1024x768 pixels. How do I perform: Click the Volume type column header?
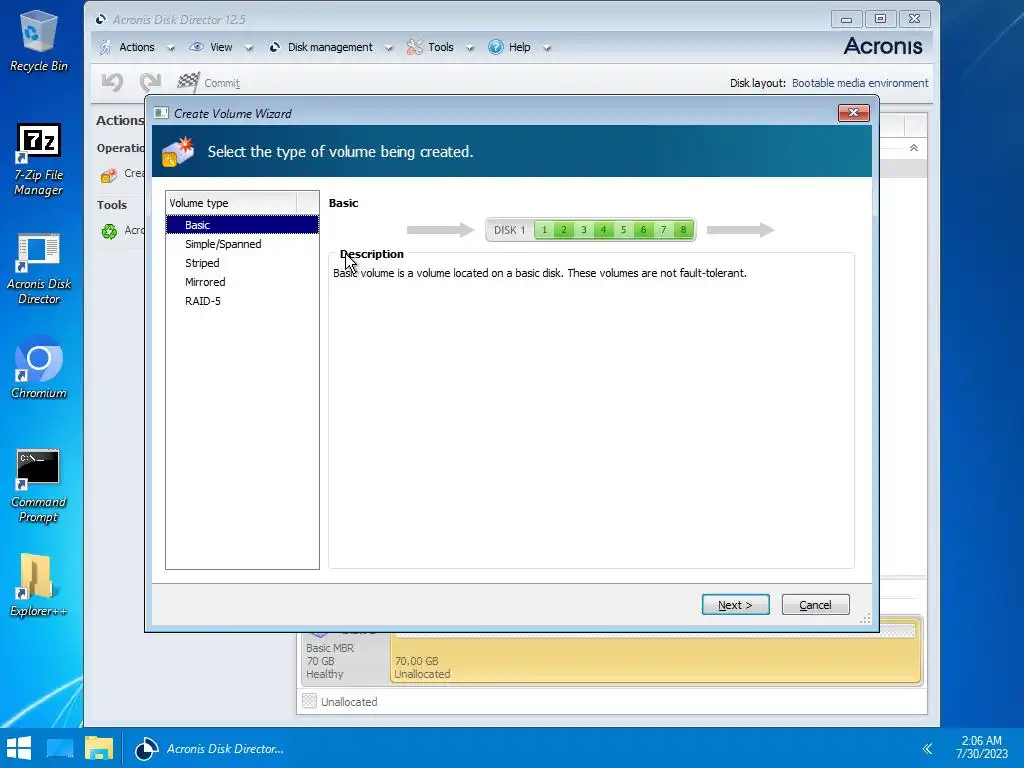pyautogui.click(x=231, y=203)
